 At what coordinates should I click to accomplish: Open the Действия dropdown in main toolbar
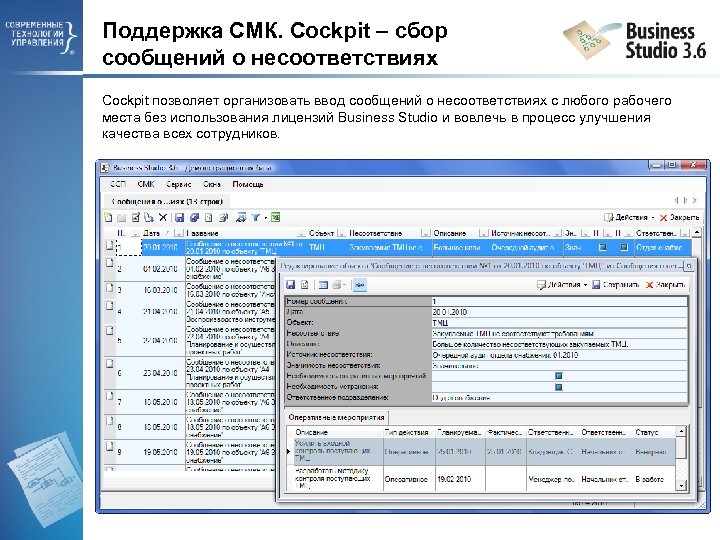(x=653, y=218)
